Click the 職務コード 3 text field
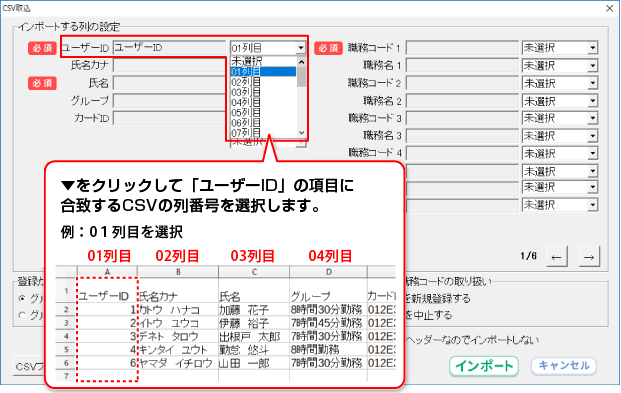 [462, 118]
